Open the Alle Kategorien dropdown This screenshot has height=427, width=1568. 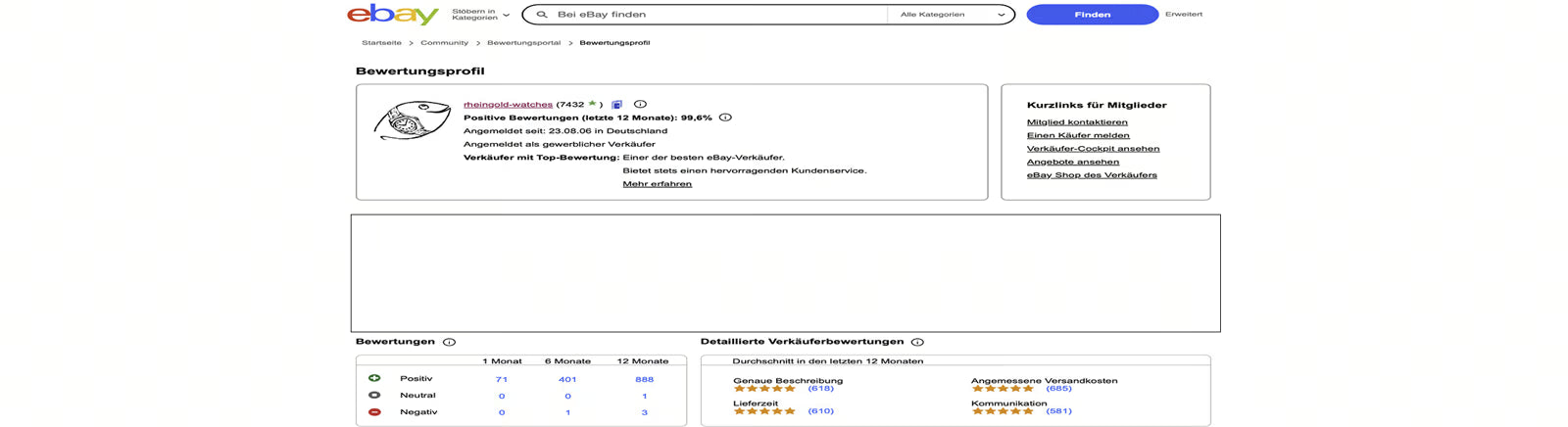click(x=952, y=15)
